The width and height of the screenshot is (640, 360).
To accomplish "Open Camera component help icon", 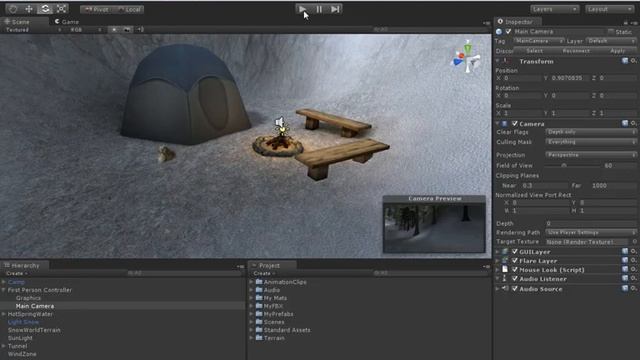I will pos(625,123).
